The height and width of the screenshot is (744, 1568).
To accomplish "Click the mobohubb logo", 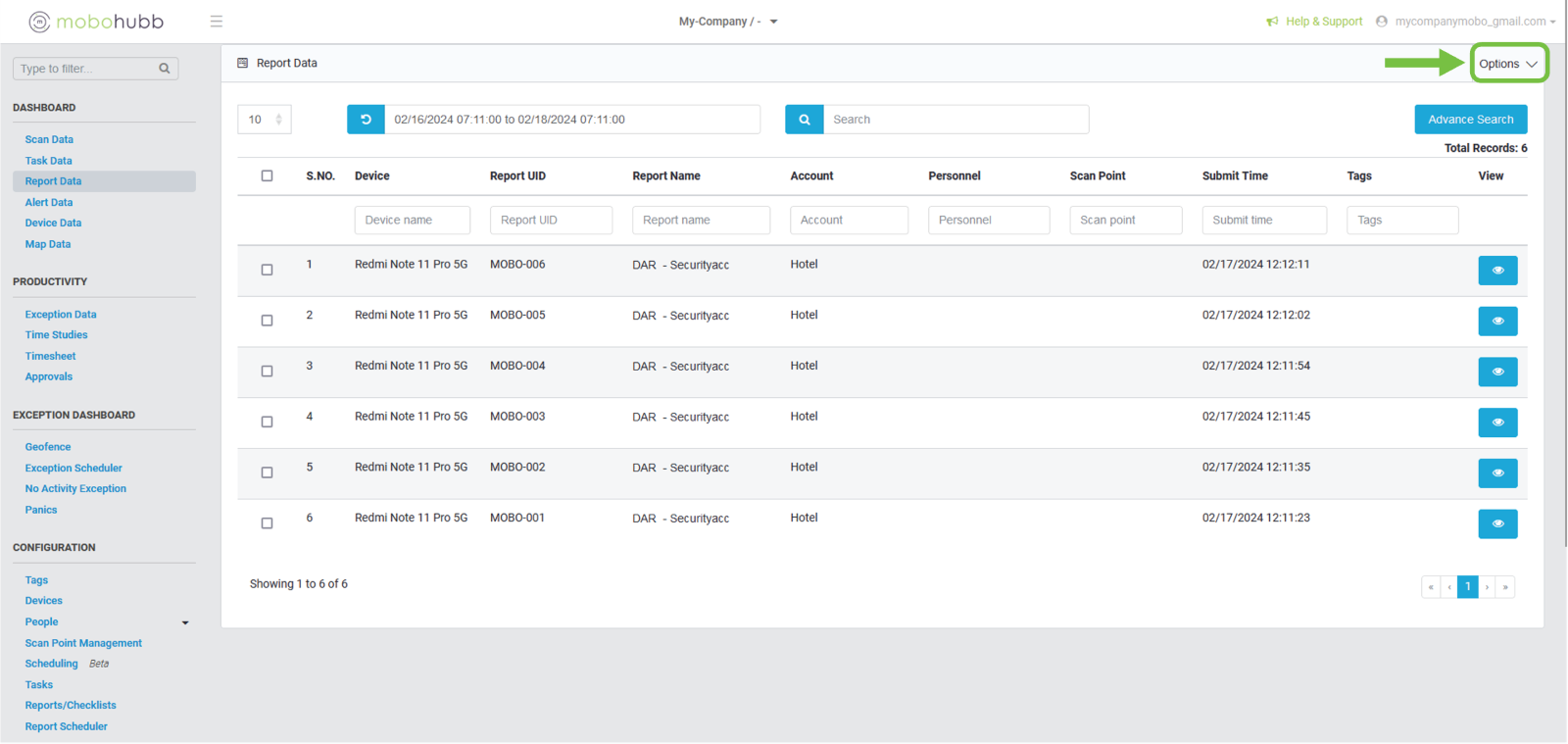I will [96, 22].
